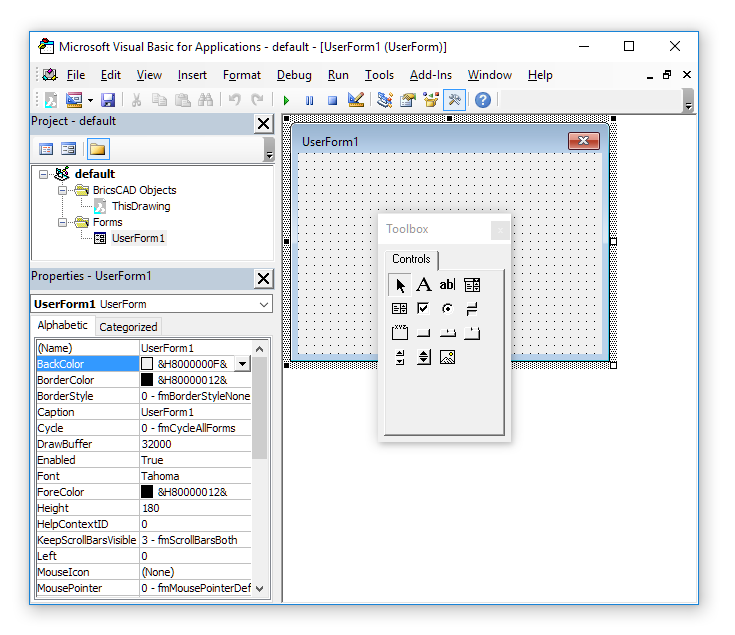Toggle Design Mode in the toolbar
The image size is (735, 635).
coord(356,100)
